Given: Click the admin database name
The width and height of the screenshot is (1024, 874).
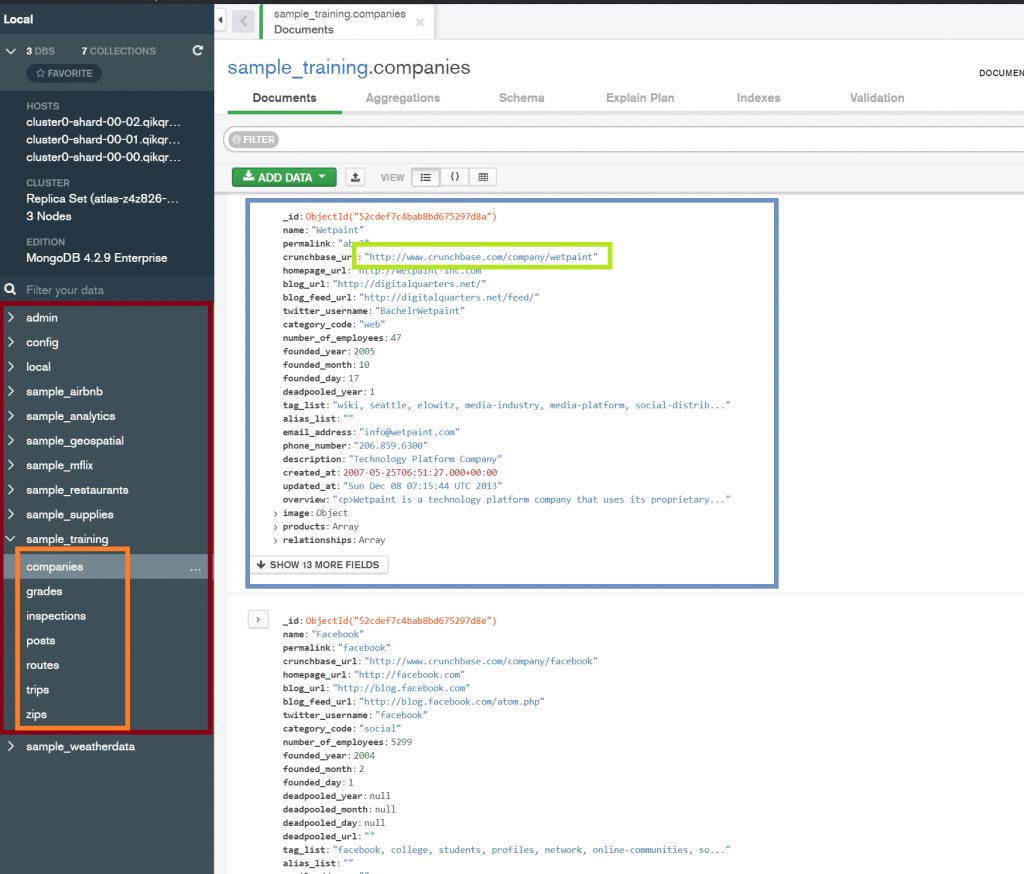Looking at the screenshot, I should pos(42,317).
